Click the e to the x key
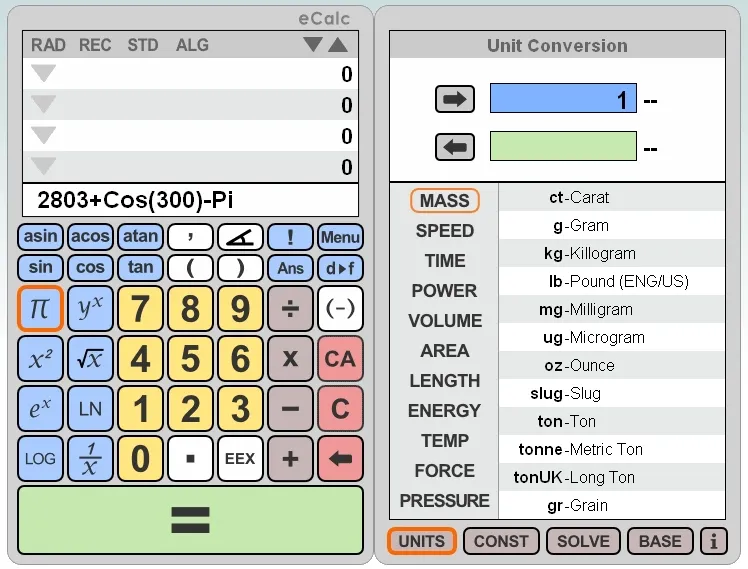The height and width of the screenshot is (569, 748). 41,409
